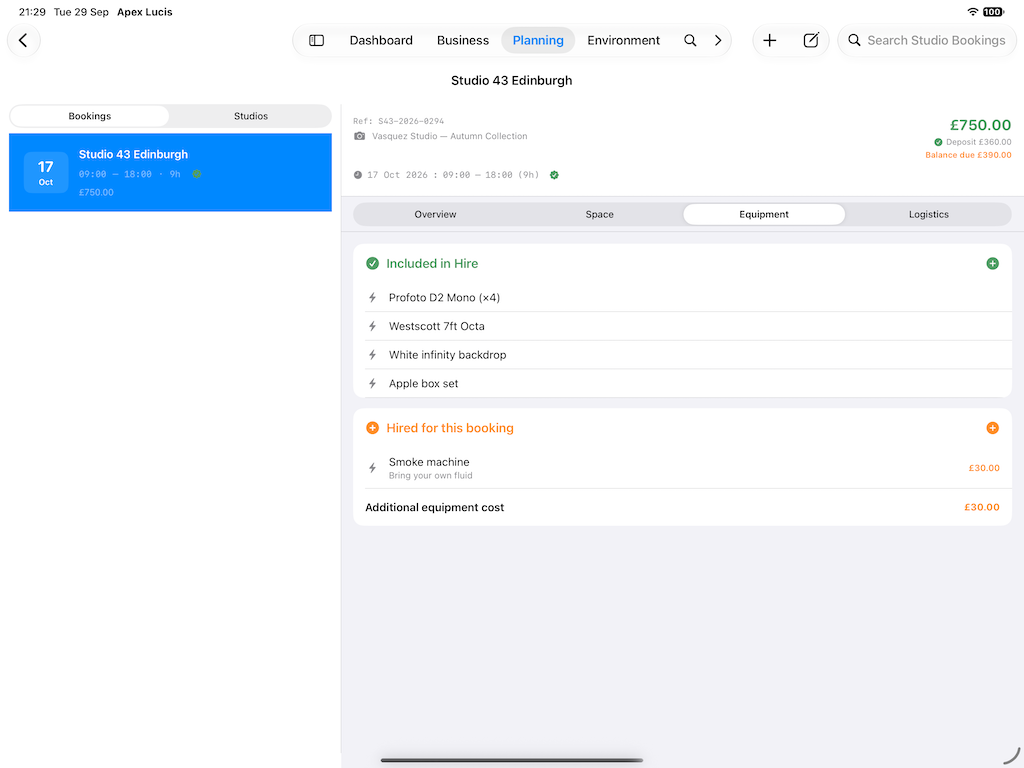Add a new booking with the plus icon
The width and height of the screenshot is (1024, 768).
click(x=769, y=40)
